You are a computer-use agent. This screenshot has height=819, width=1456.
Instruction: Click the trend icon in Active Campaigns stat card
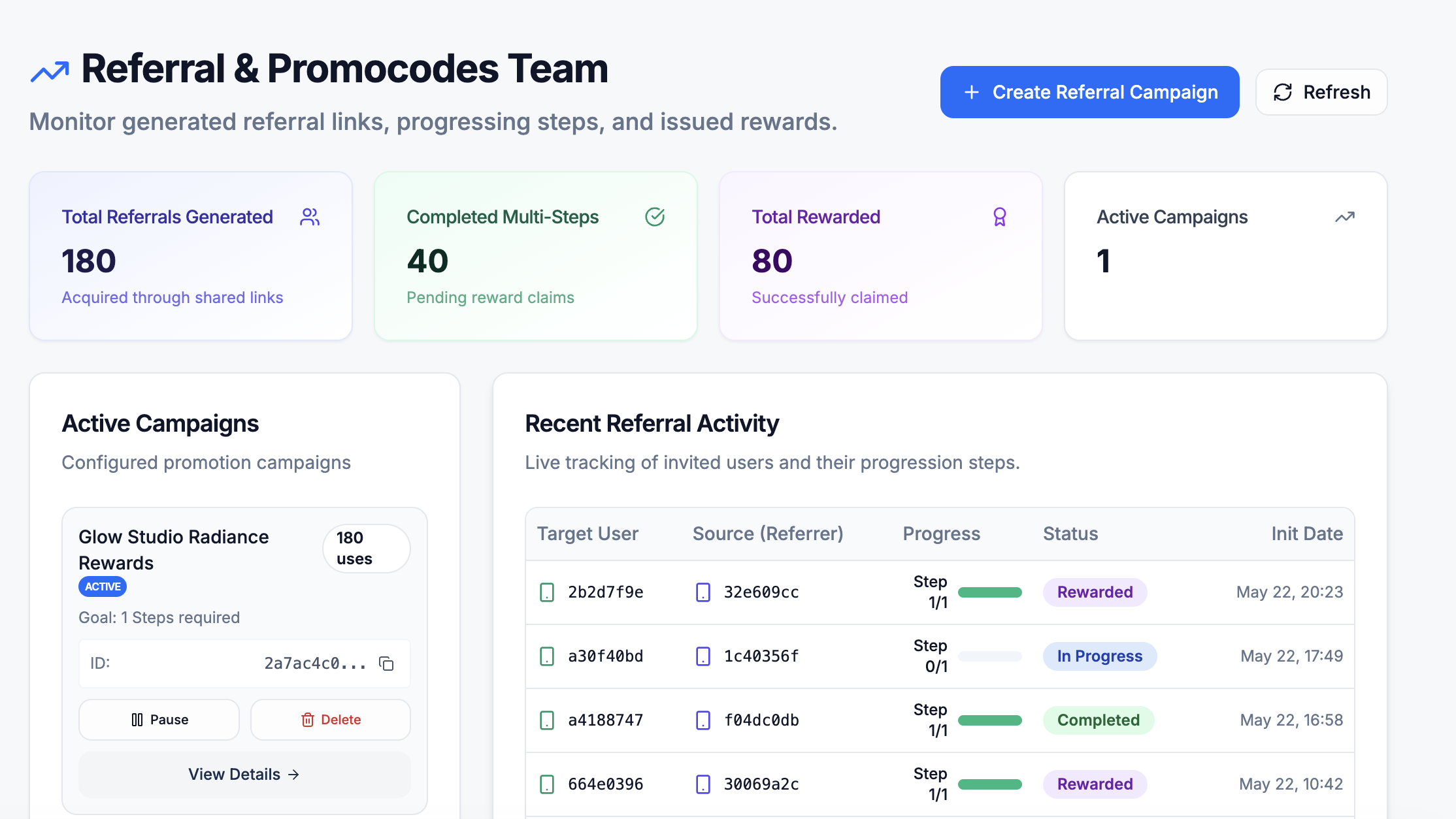pyautogui.click(x=1345, y=217)
